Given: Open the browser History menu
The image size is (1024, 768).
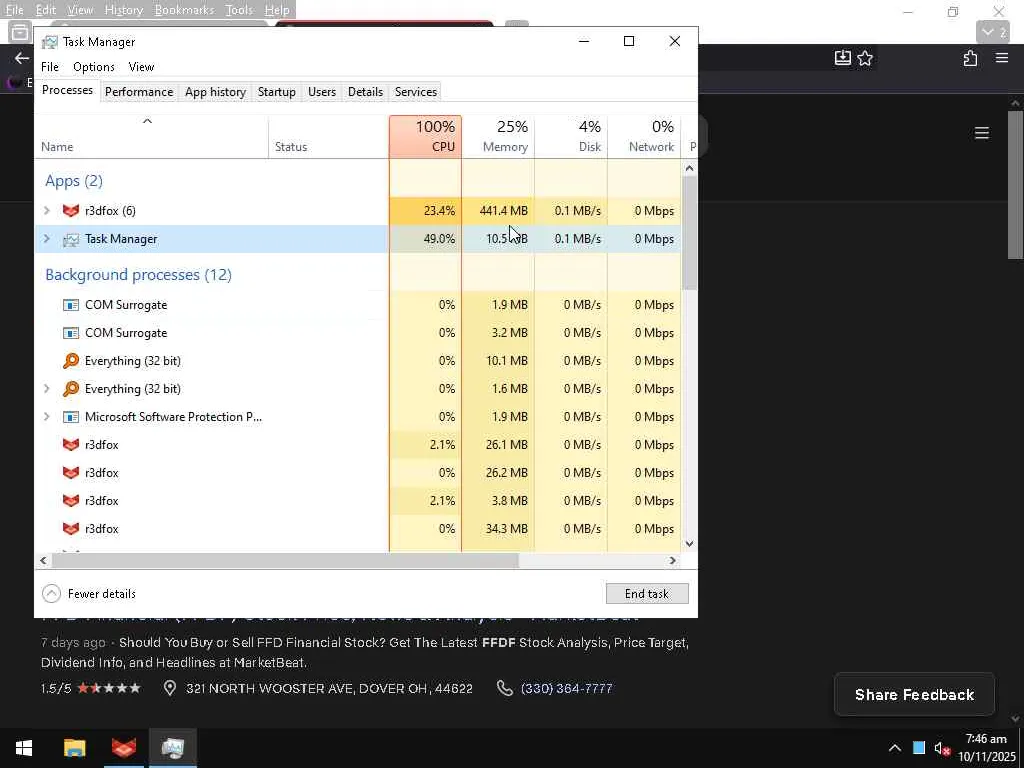Looking at the screenshot, I should pyautogui.click(x=123, y=10).
